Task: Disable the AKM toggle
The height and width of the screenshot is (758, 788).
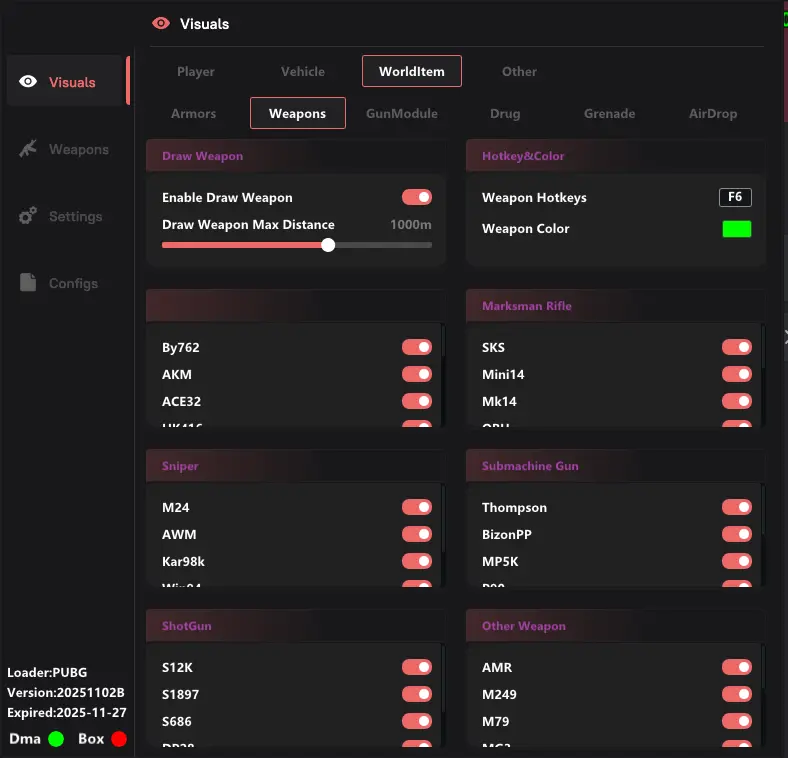Action: [x=417, y=374]
